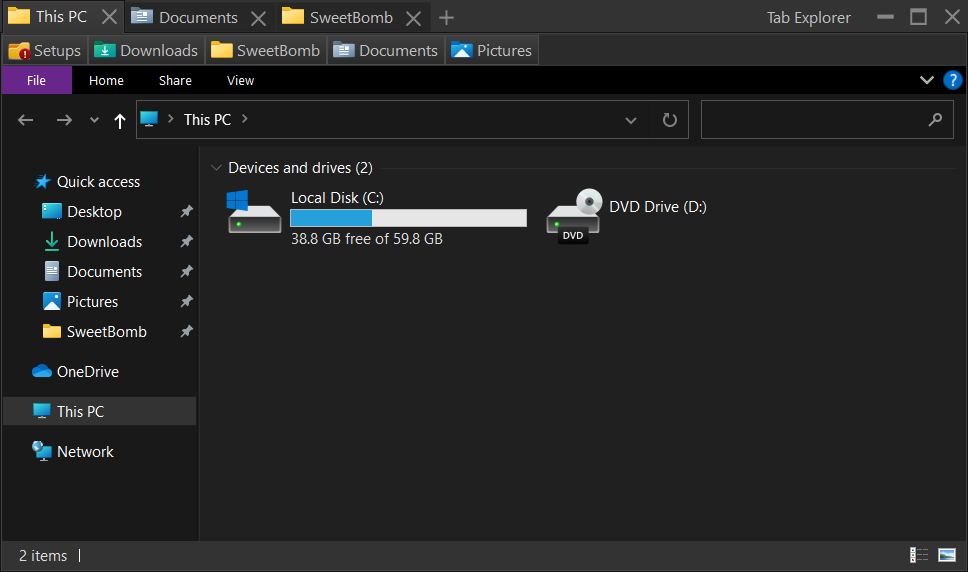Show recent locations dropdown
Image resolution: width=968 pixels, height=572 pixels.
click(x=94, y=120)
